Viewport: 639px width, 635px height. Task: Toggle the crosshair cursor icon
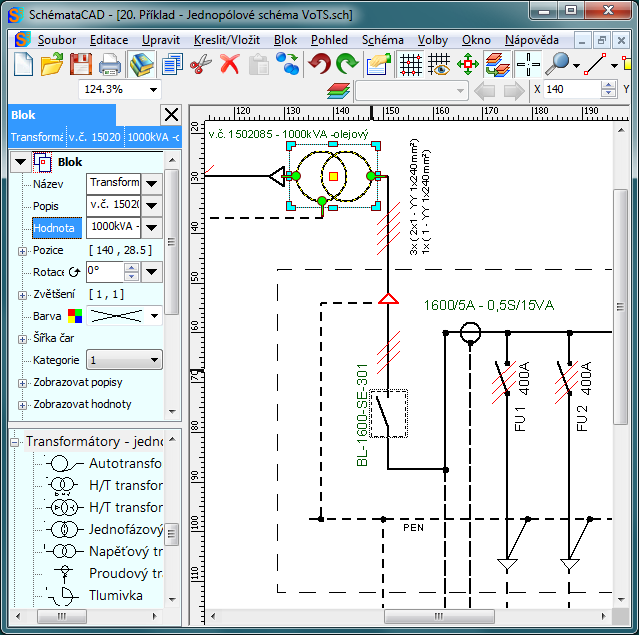coord(527,65)
